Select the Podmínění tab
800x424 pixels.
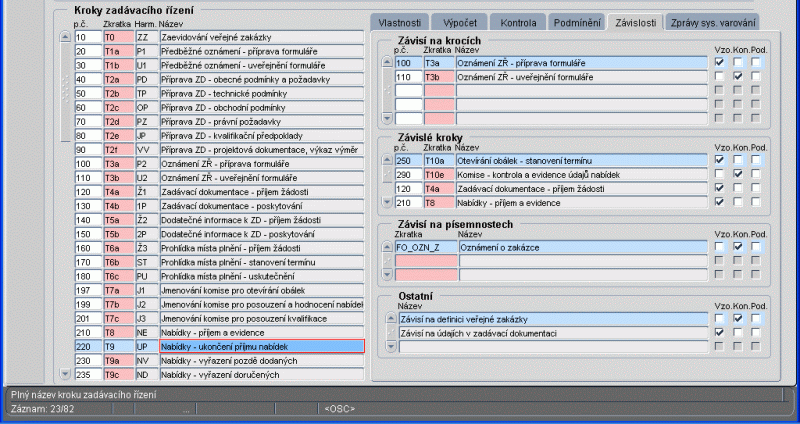coord(577,23)
